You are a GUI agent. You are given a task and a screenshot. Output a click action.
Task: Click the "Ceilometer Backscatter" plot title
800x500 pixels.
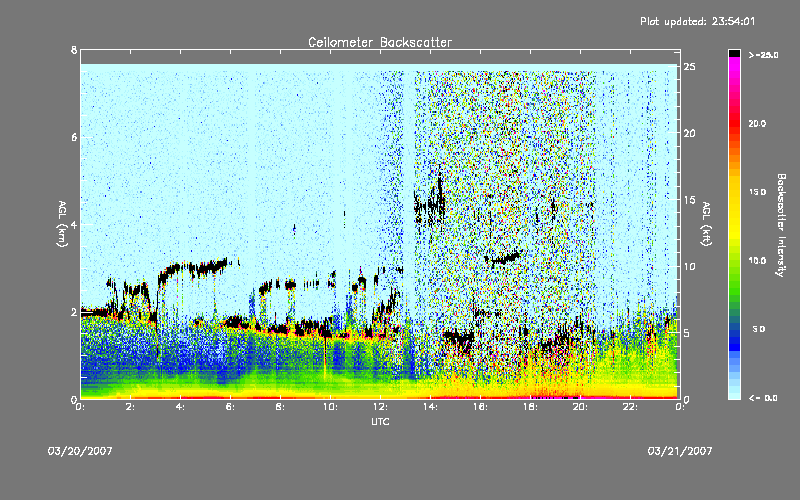(x=380, y=42)
